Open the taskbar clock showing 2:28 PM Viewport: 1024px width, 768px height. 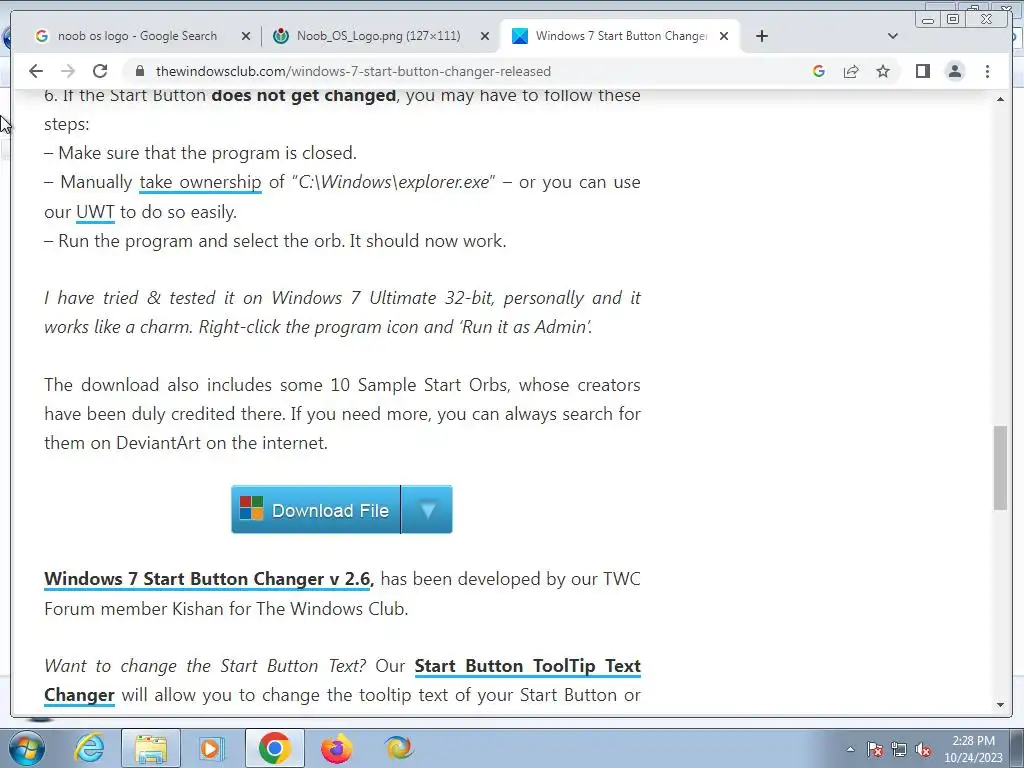click(973, 749)
